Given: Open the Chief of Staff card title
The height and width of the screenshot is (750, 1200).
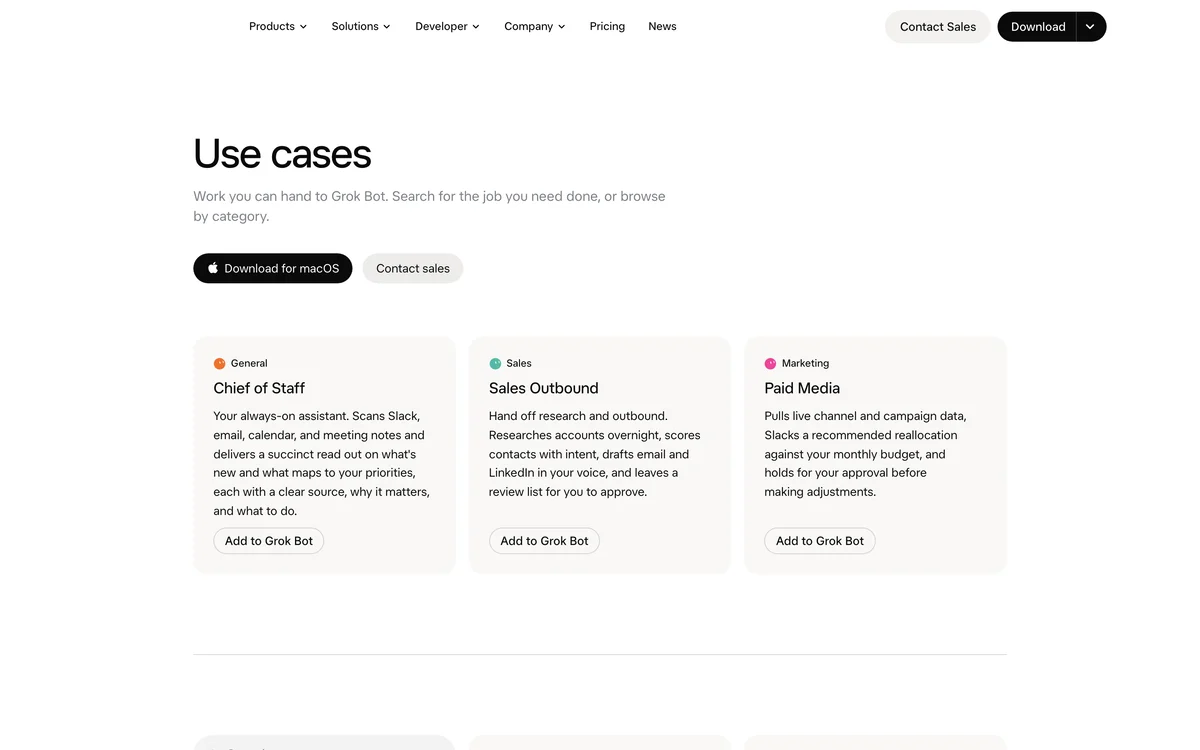Looking at the screenshot, I should [x=259, y=388].
